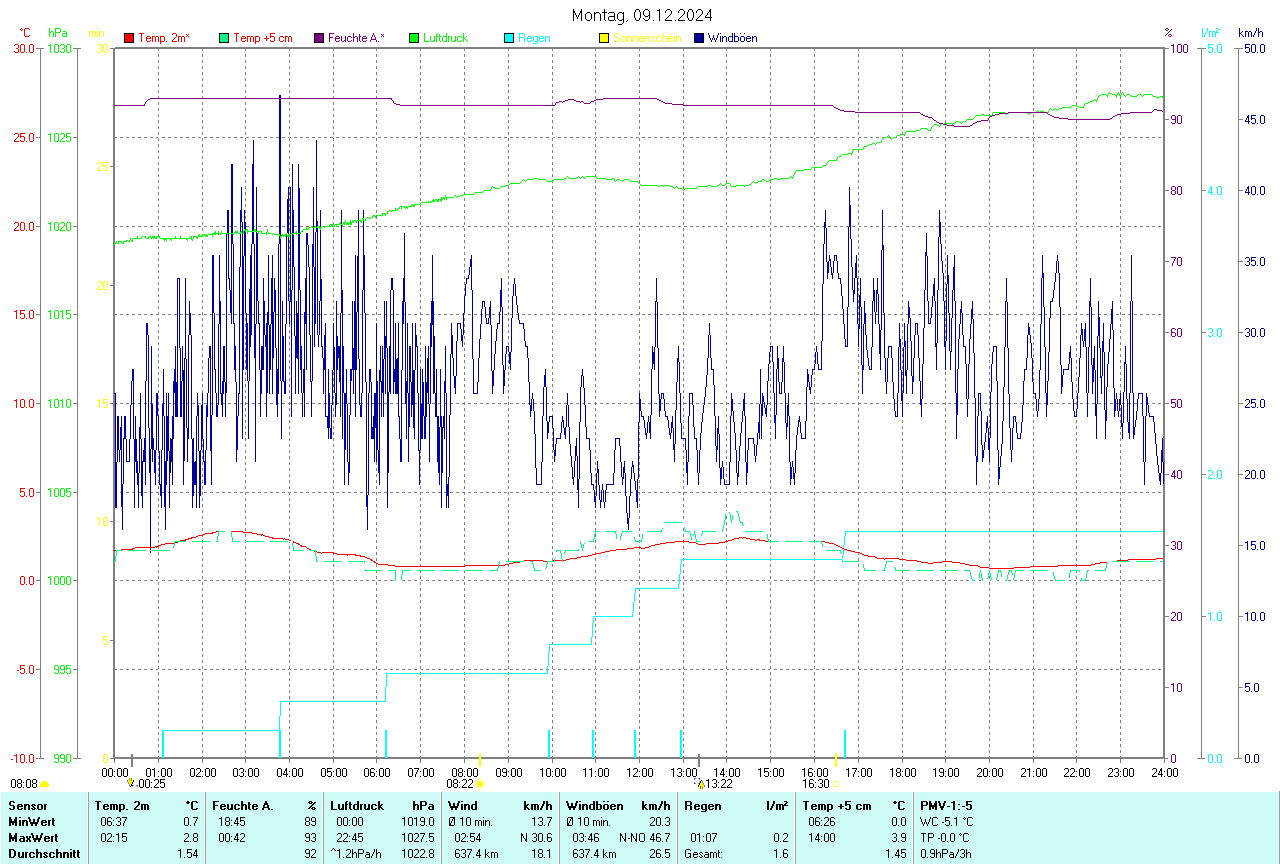Click the °C axis unit label top left
Screen dimensions: 1280x864
click(25, 33)
